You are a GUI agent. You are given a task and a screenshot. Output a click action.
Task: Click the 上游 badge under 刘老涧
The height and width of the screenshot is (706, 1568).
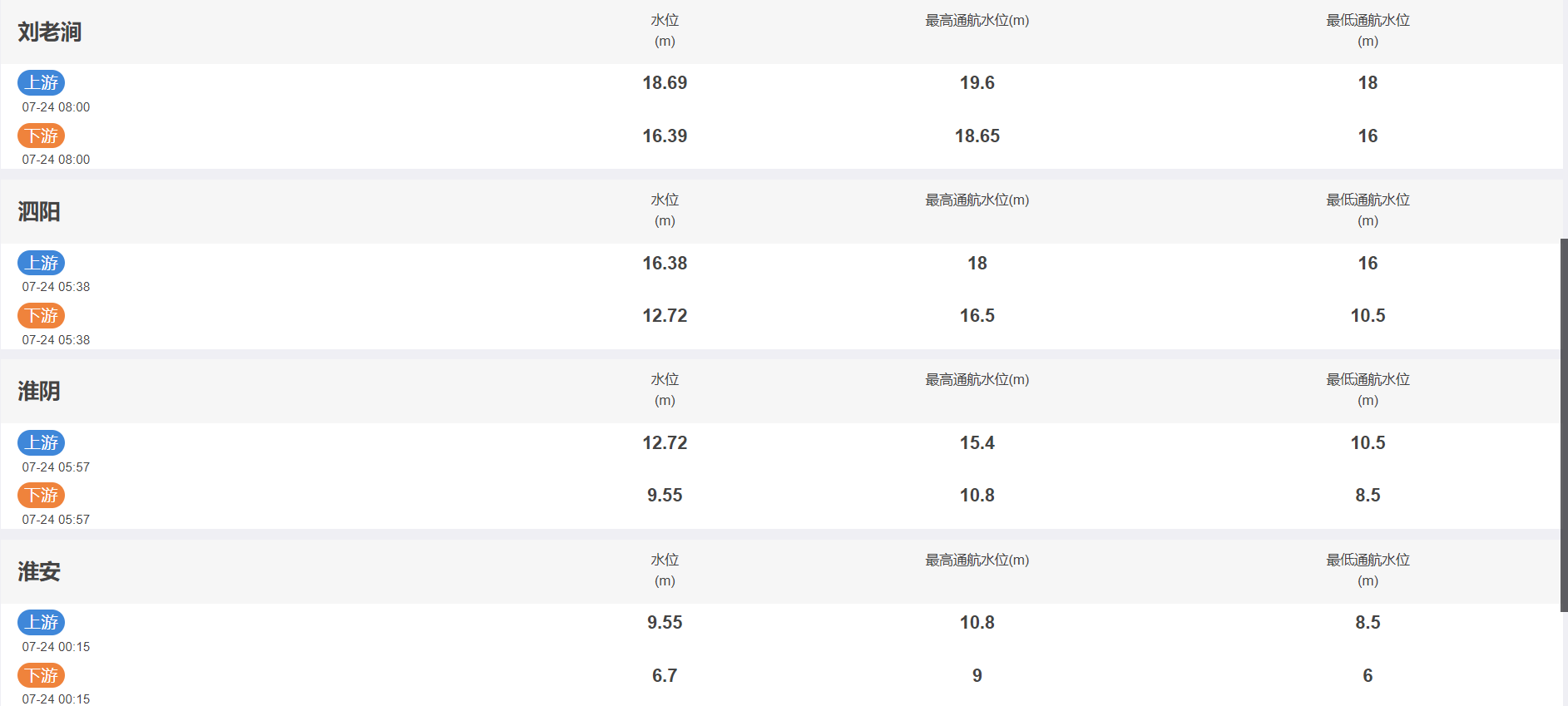41,82
